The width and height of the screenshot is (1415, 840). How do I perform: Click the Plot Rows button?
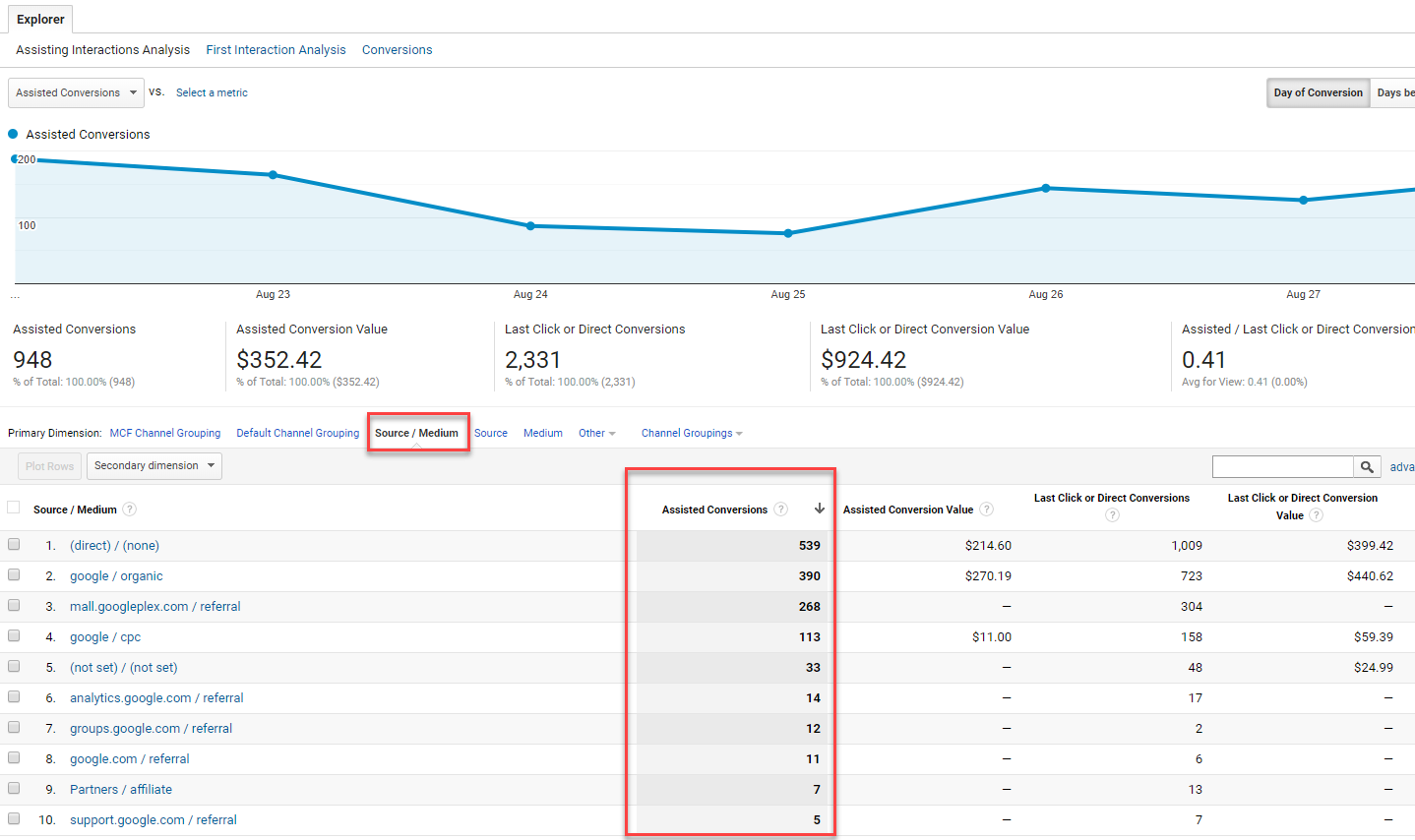point(49,466)
